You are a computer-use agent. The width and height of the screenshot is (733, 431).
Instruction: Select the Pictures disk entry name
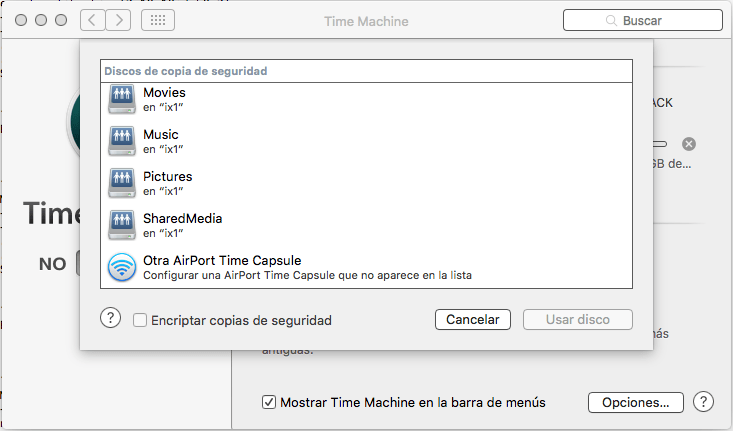(x=168, y=177)
